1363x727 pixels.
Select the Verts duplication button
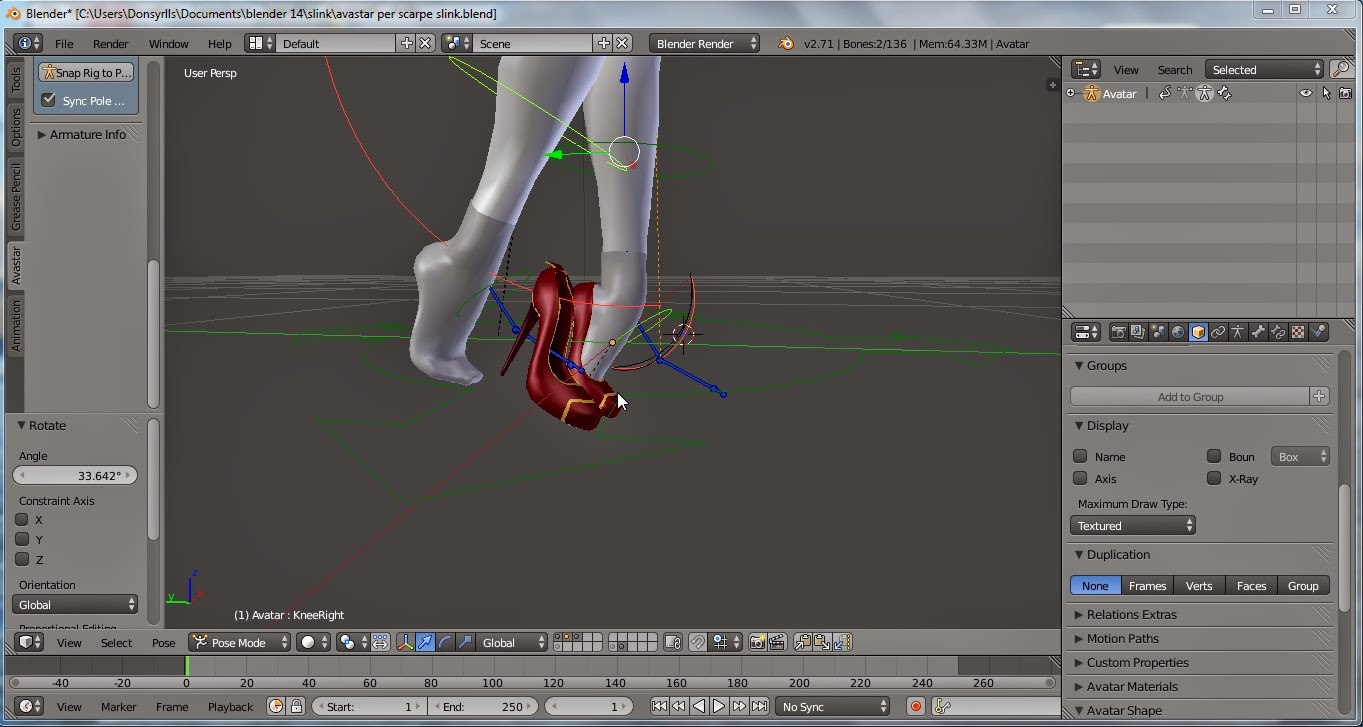pyautogui.click(x=1198, y=585)
